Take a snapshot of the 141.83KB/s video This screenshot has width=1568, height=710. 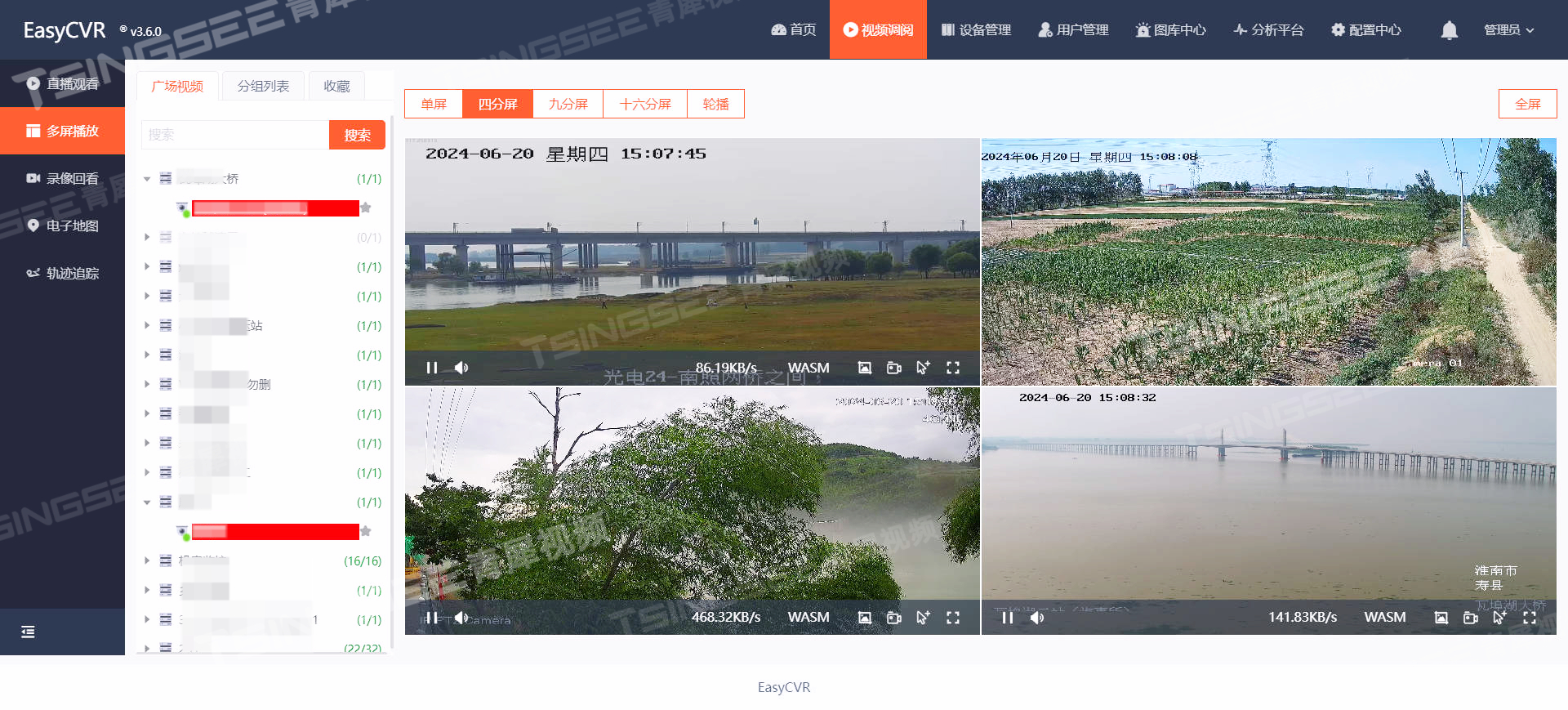click(x=1441, y=618)
